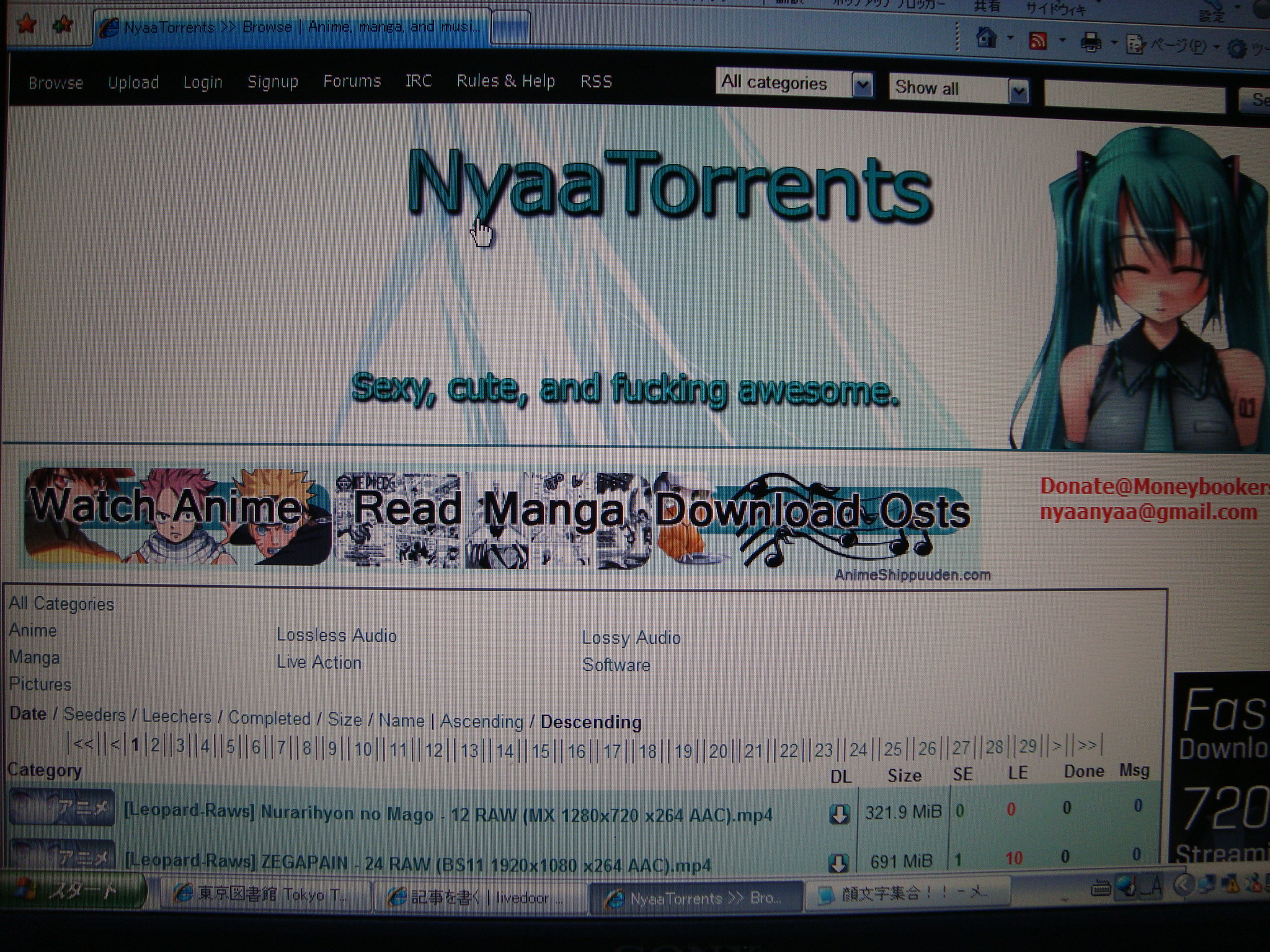This screenshot has height=952, width=1270.
Task: Click the Home toolbar icon
Action: pyautogui.click(x=986, y=38)
